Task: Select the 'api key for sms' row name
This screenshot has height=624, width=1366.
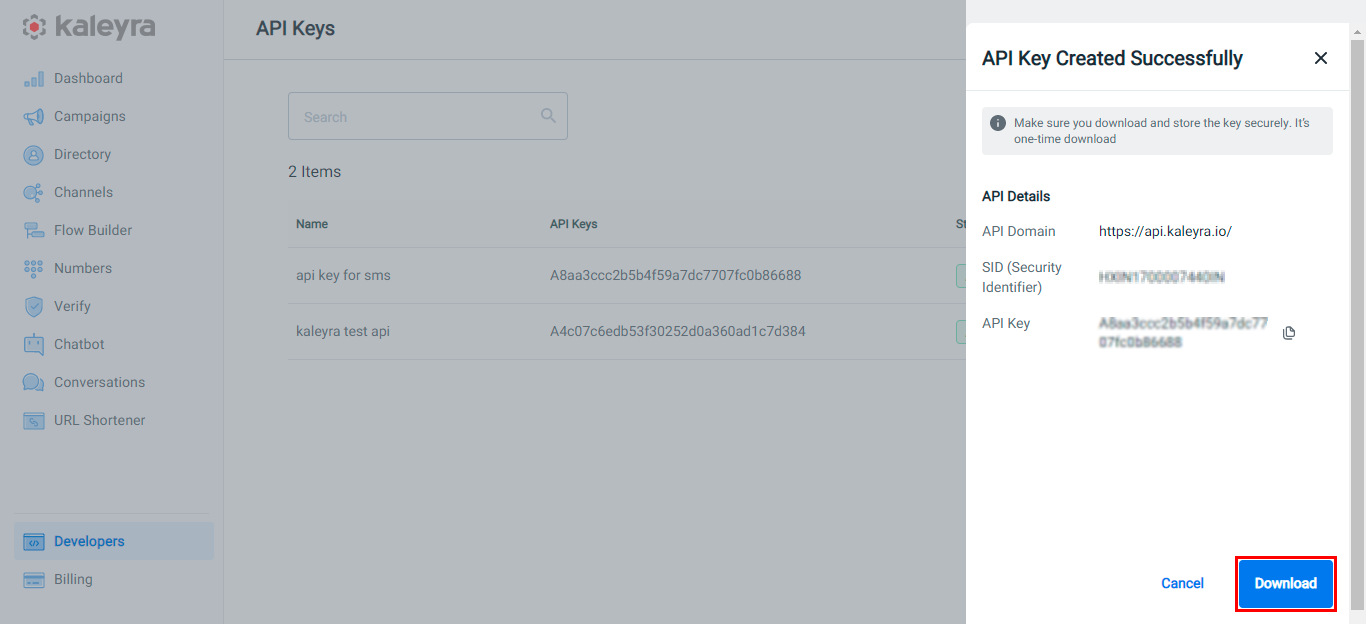Action: point(343,275)
